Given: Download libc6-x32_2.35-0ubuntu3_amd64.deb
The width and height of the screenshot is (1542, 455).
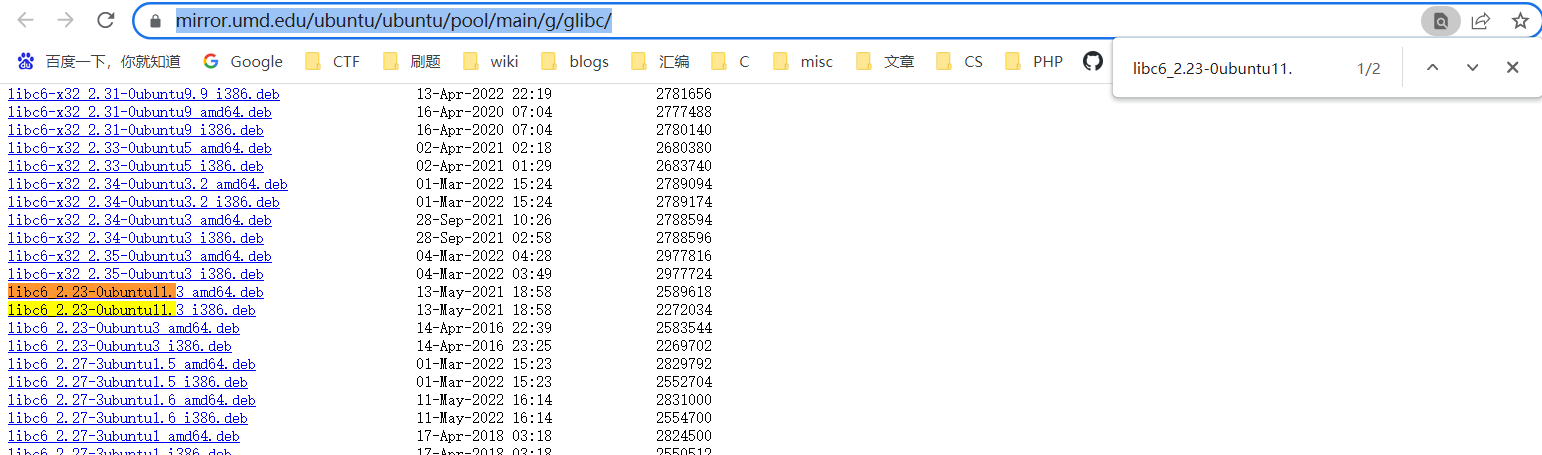Looking at the screenshot, I should click(x=140, y=256).
